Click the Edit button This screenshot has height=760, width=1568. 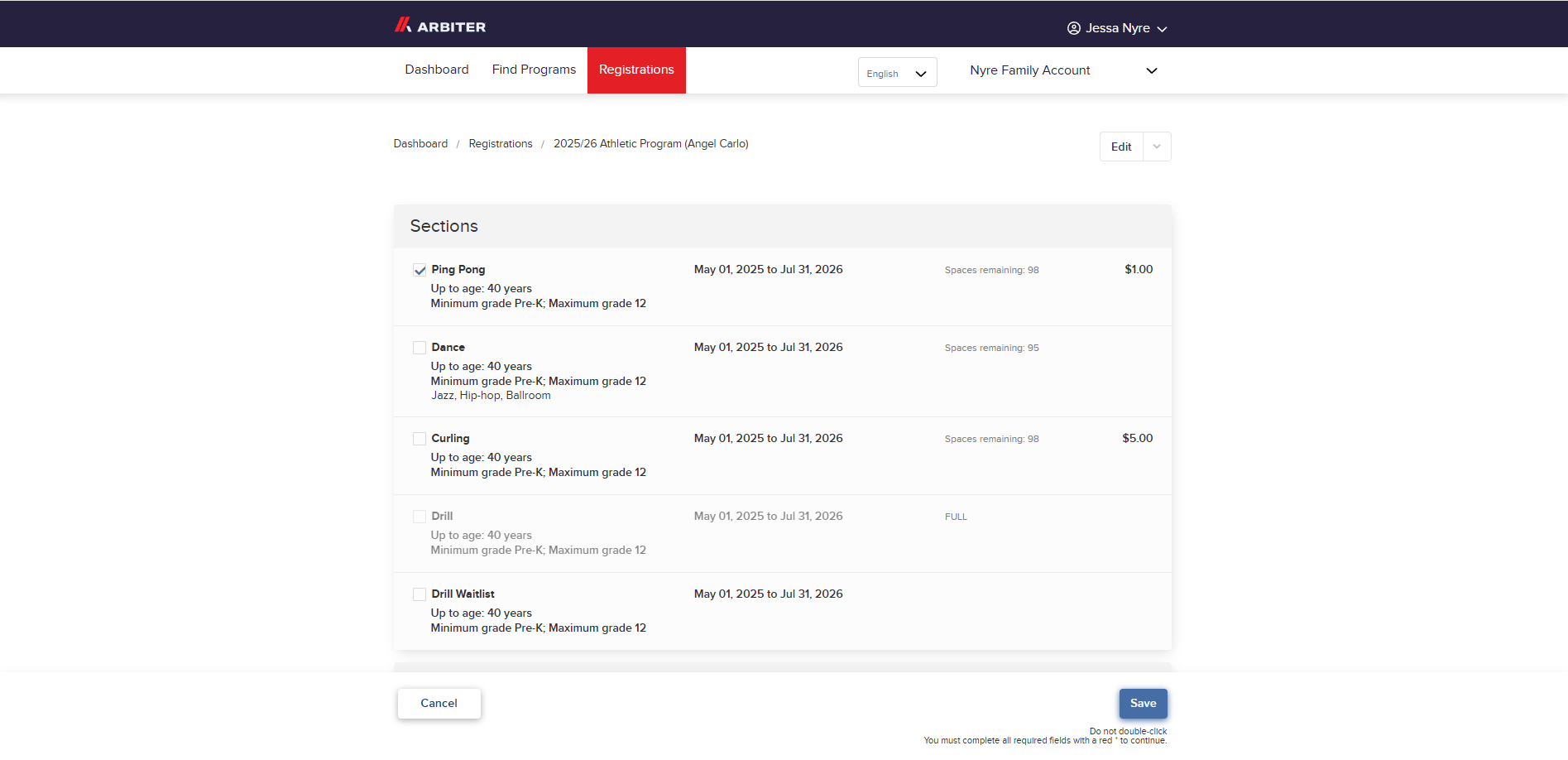pyautogui.click(x=1120, y=147)
